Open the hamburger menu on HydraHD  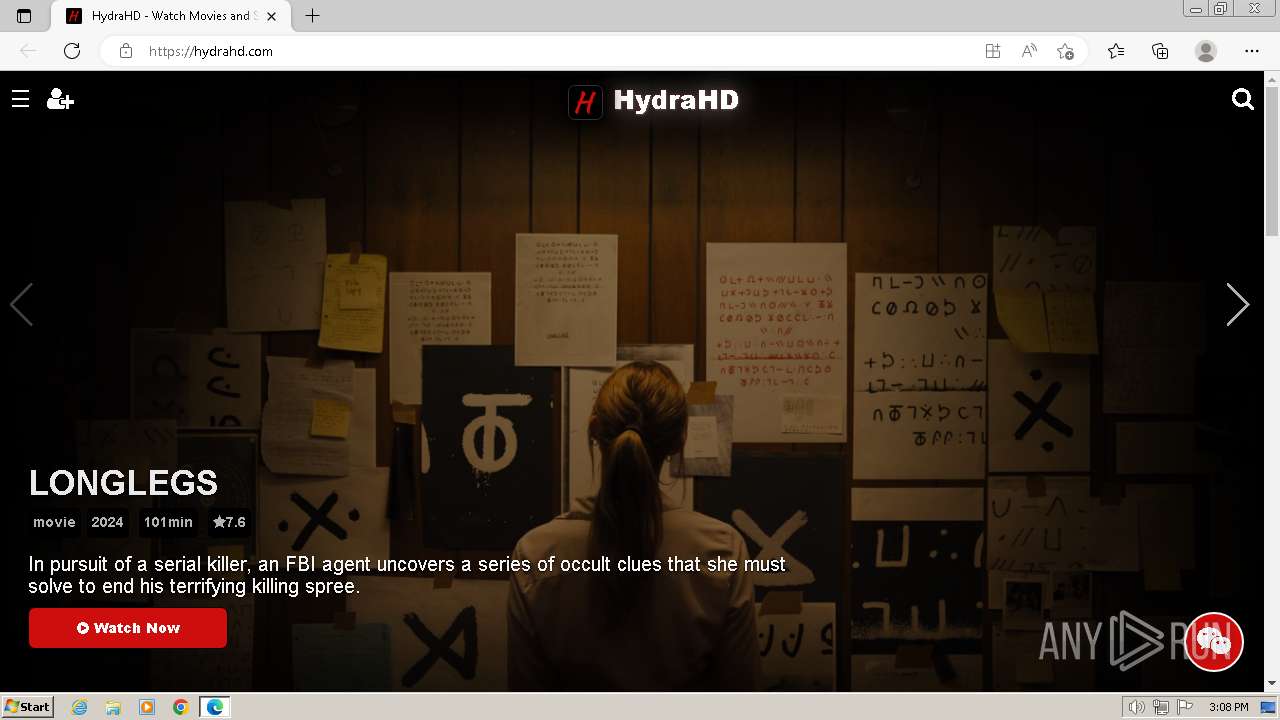coord(20,99)
